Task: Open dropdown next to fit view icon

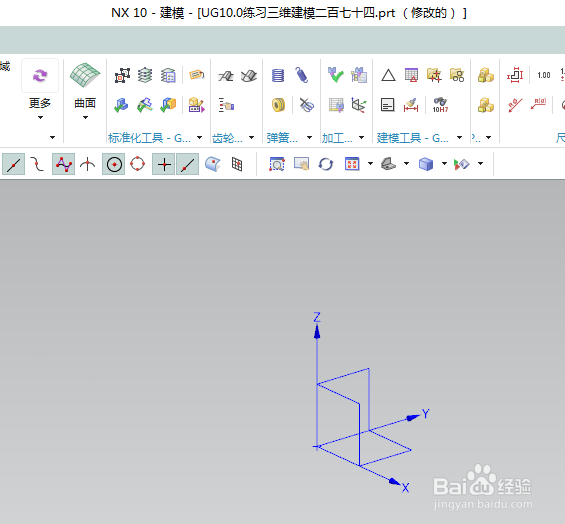Action: point(370,164)
